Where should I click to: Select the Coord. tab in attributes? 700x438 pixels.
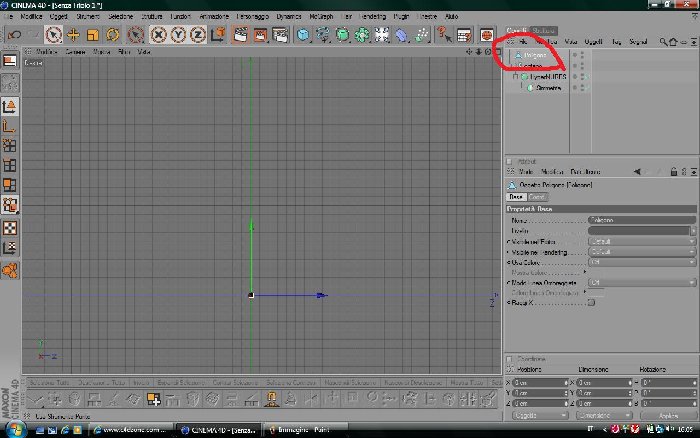(x=537, y=197)
